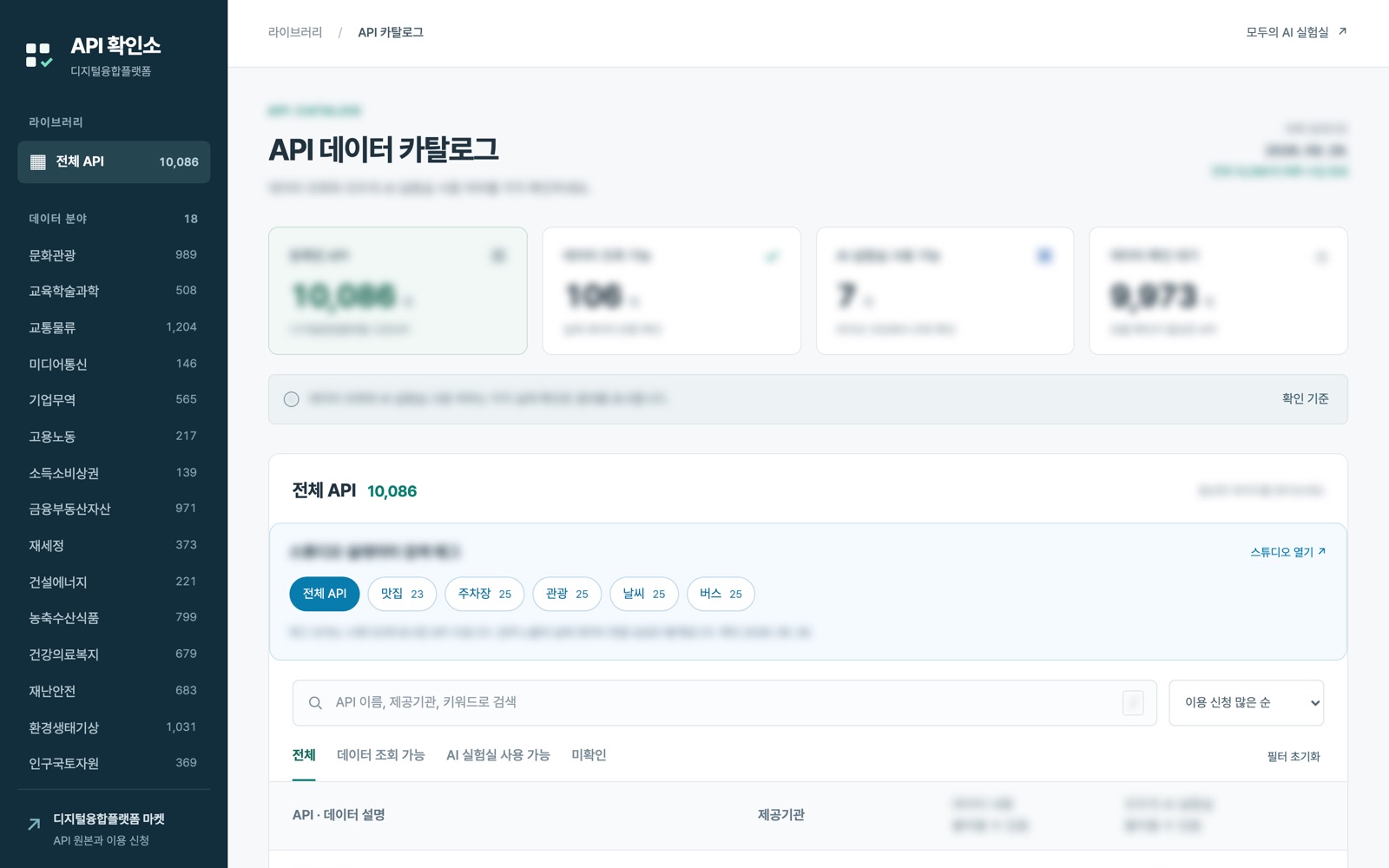Click the API 확인소 logo icon
The height and width of the screenshot is (868, 1389).
39,56
